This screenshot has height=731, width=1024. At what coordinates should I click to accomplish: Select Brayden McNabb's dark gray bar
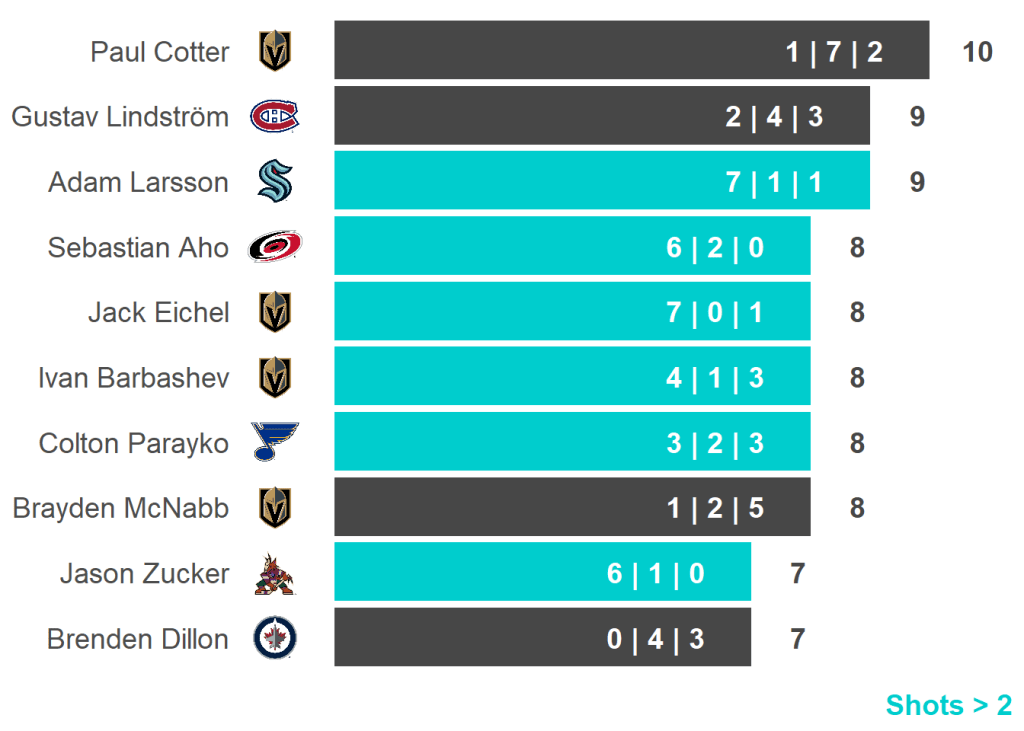tap(572, 507)
